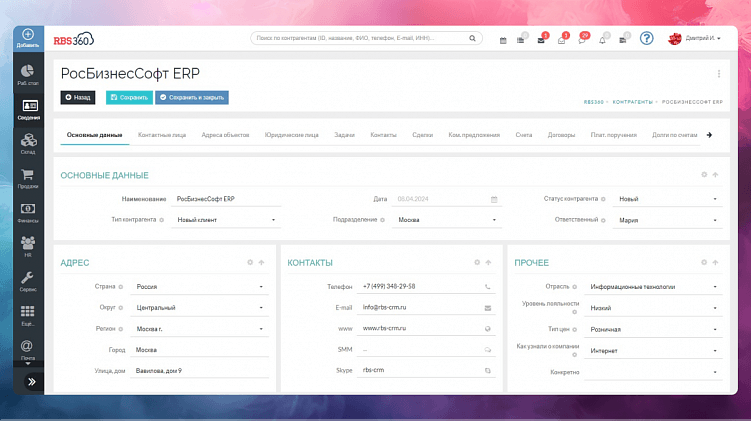Image resolution: width=751 pixels, height=421 pixels.
Task: Switch to Задачи tab
Action: point(344,135)
